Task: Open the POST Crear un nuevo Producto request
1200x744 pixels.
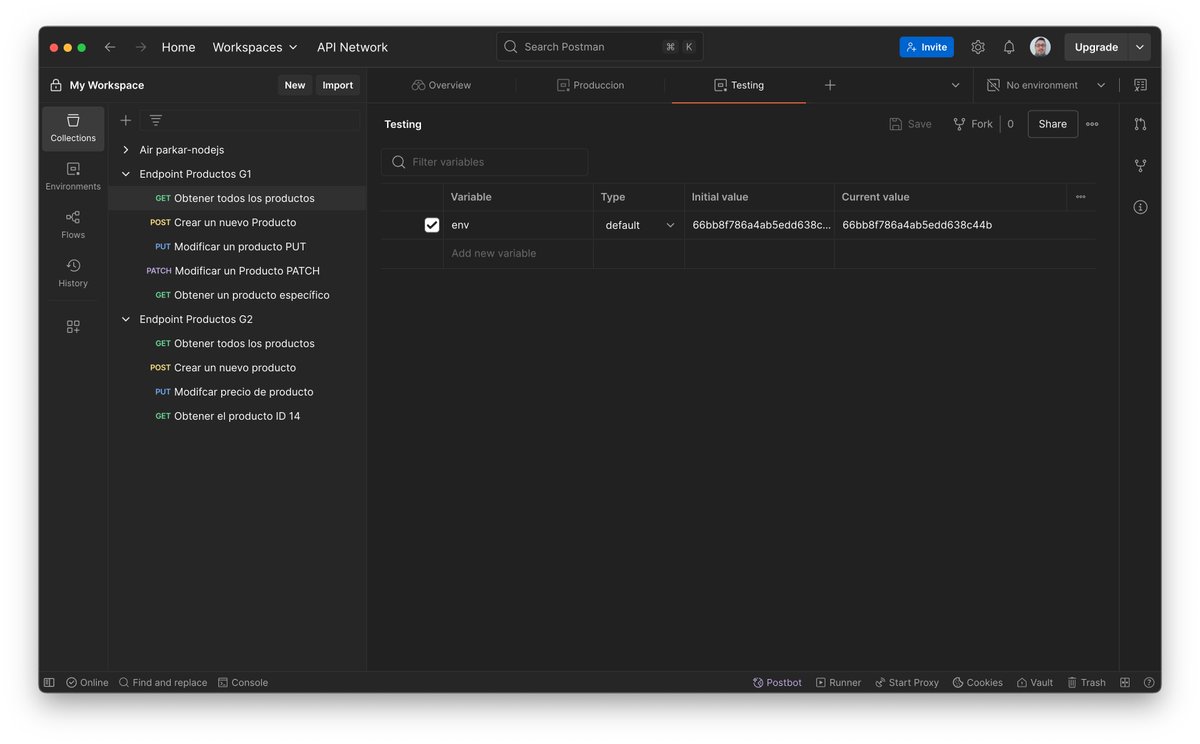Action: pos(237,222)
